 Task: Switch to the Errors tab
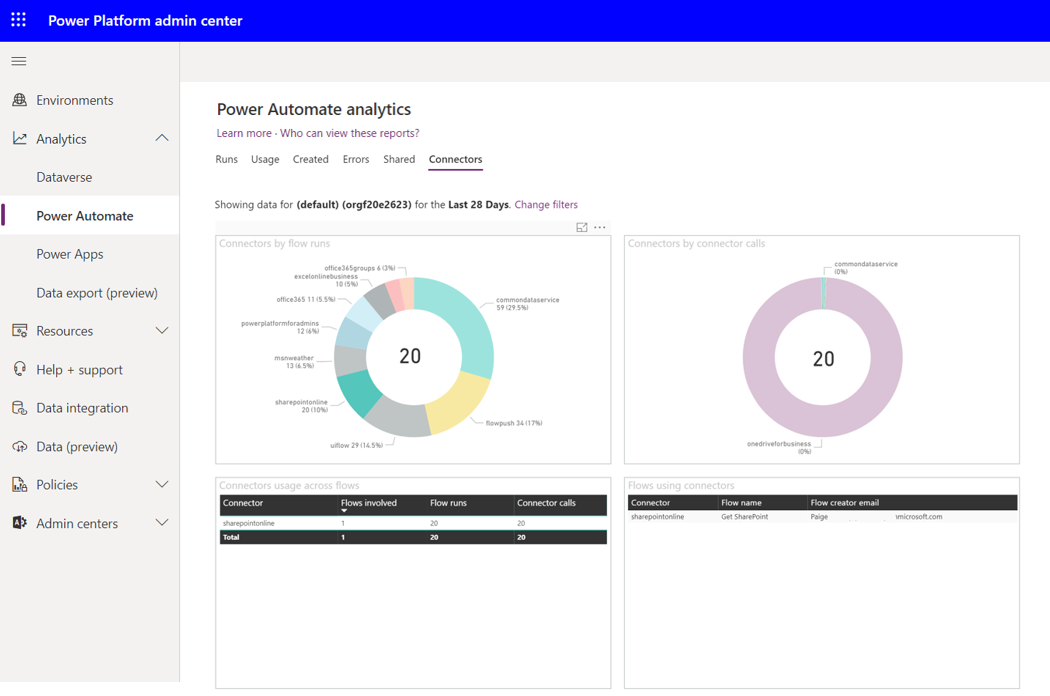(x=355, y=159)
